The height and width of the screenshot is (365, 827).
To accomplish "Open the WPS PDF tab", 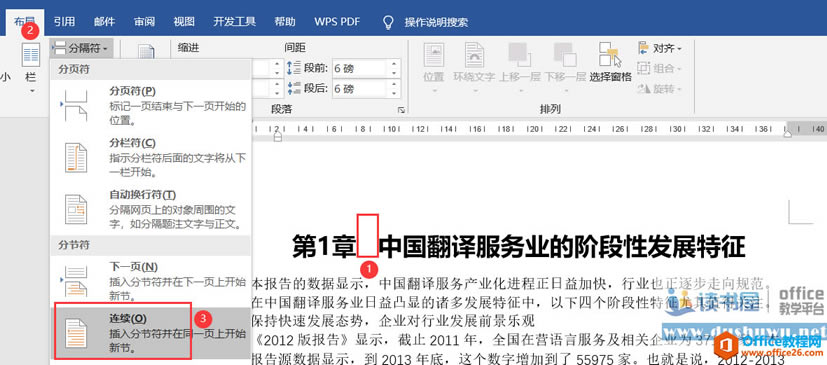I will click(x=337, y=22).
